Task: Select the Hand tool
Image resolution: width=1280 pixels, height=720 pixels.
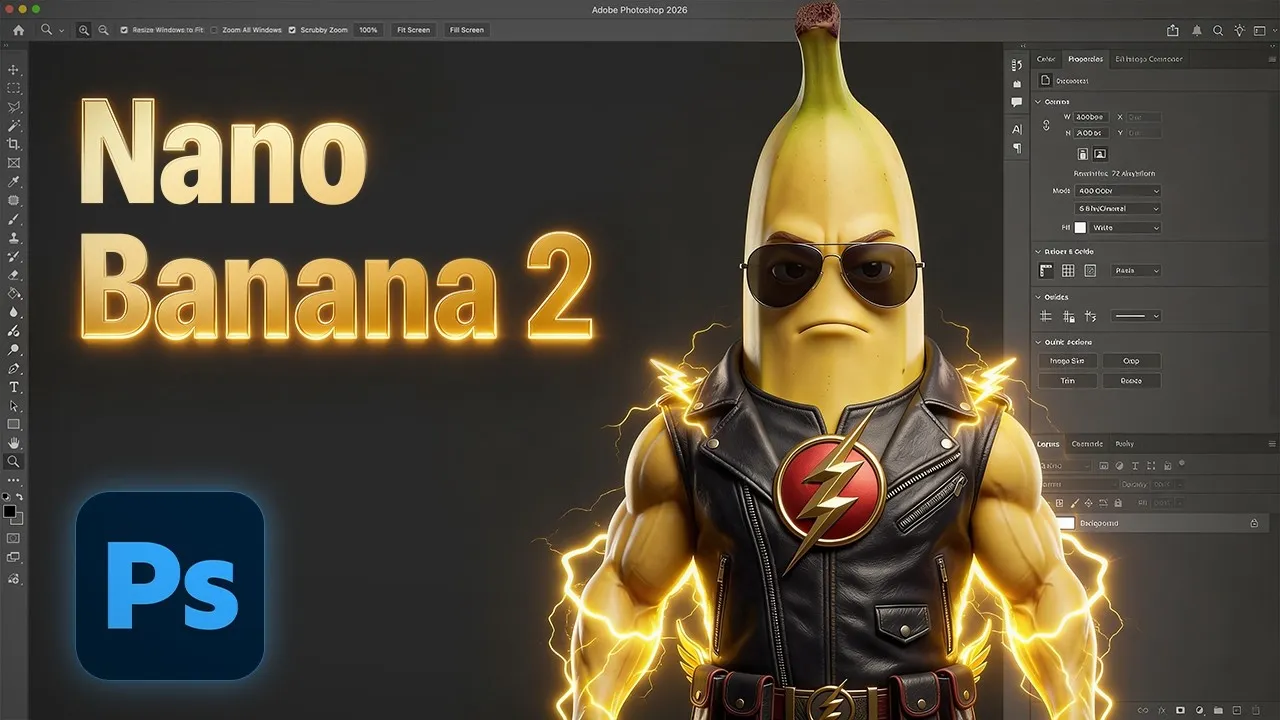Action: pyautogui.click(x=14, y=443)
